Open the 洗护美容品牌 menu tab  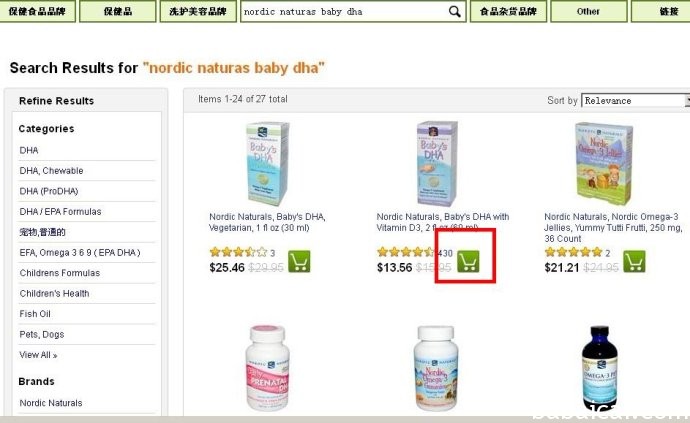click(198, 11)
